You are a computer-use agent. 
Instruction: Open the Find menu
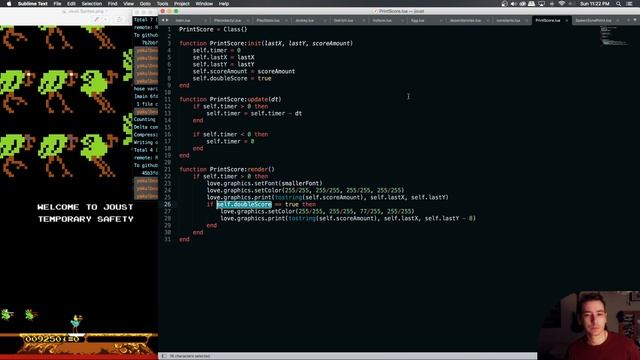112,4
